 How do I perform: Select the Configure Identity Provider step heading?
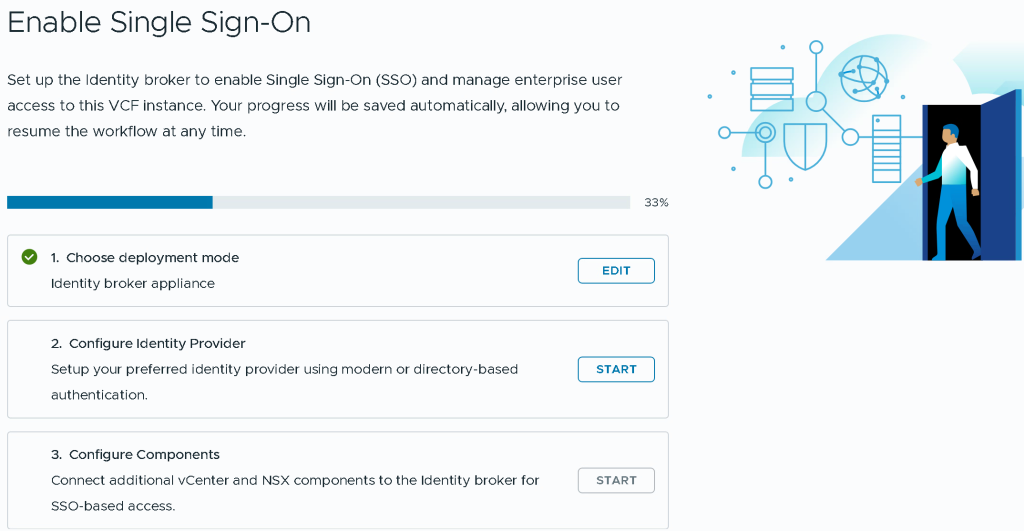148,344
